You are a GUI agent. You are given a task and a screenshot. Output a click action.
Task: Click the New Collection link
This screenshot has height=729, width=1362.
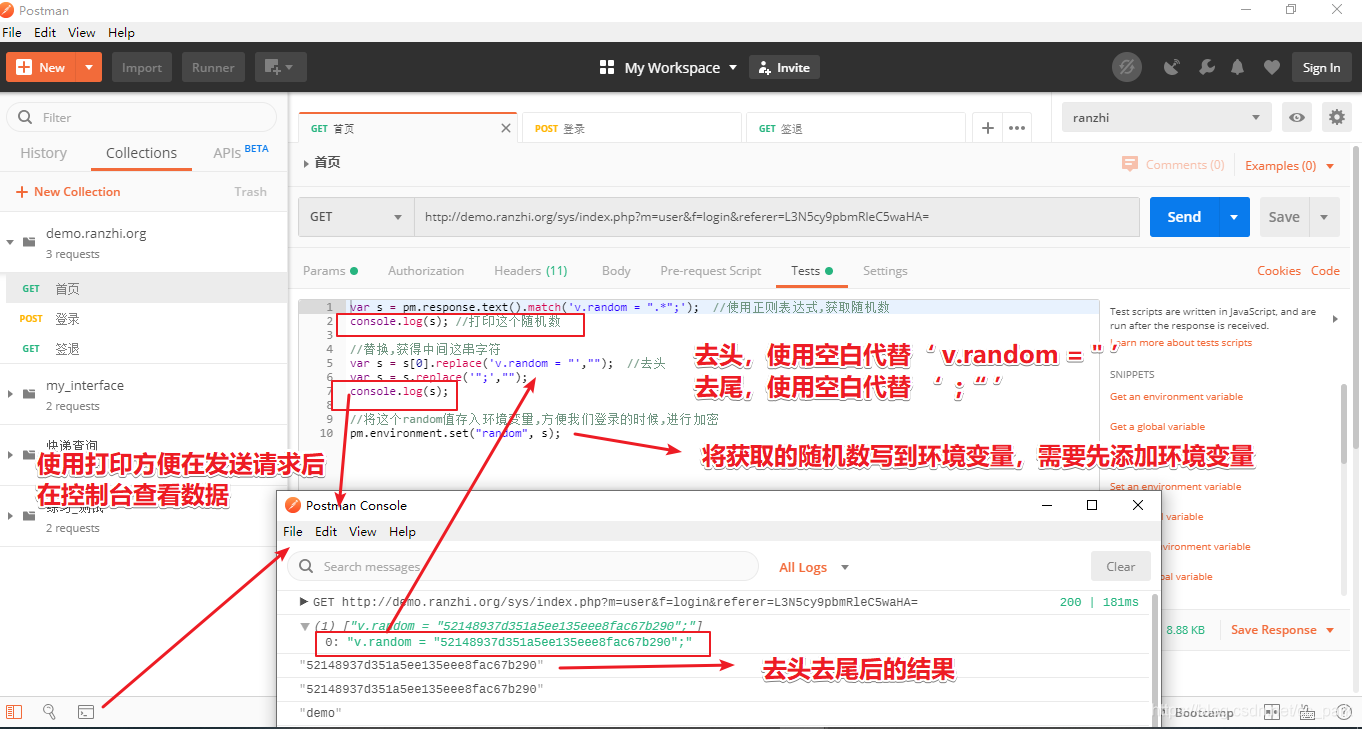(68, 192)
